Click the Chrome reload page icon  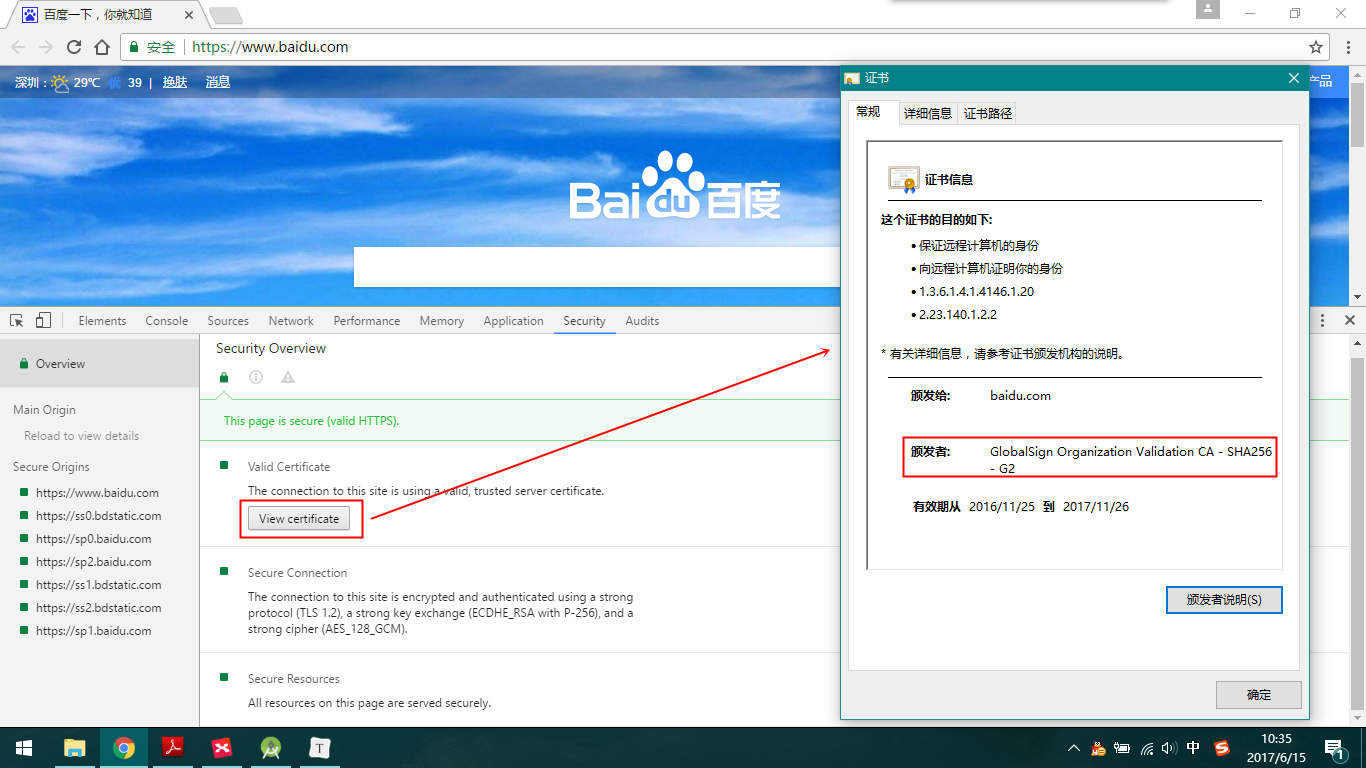74,47
